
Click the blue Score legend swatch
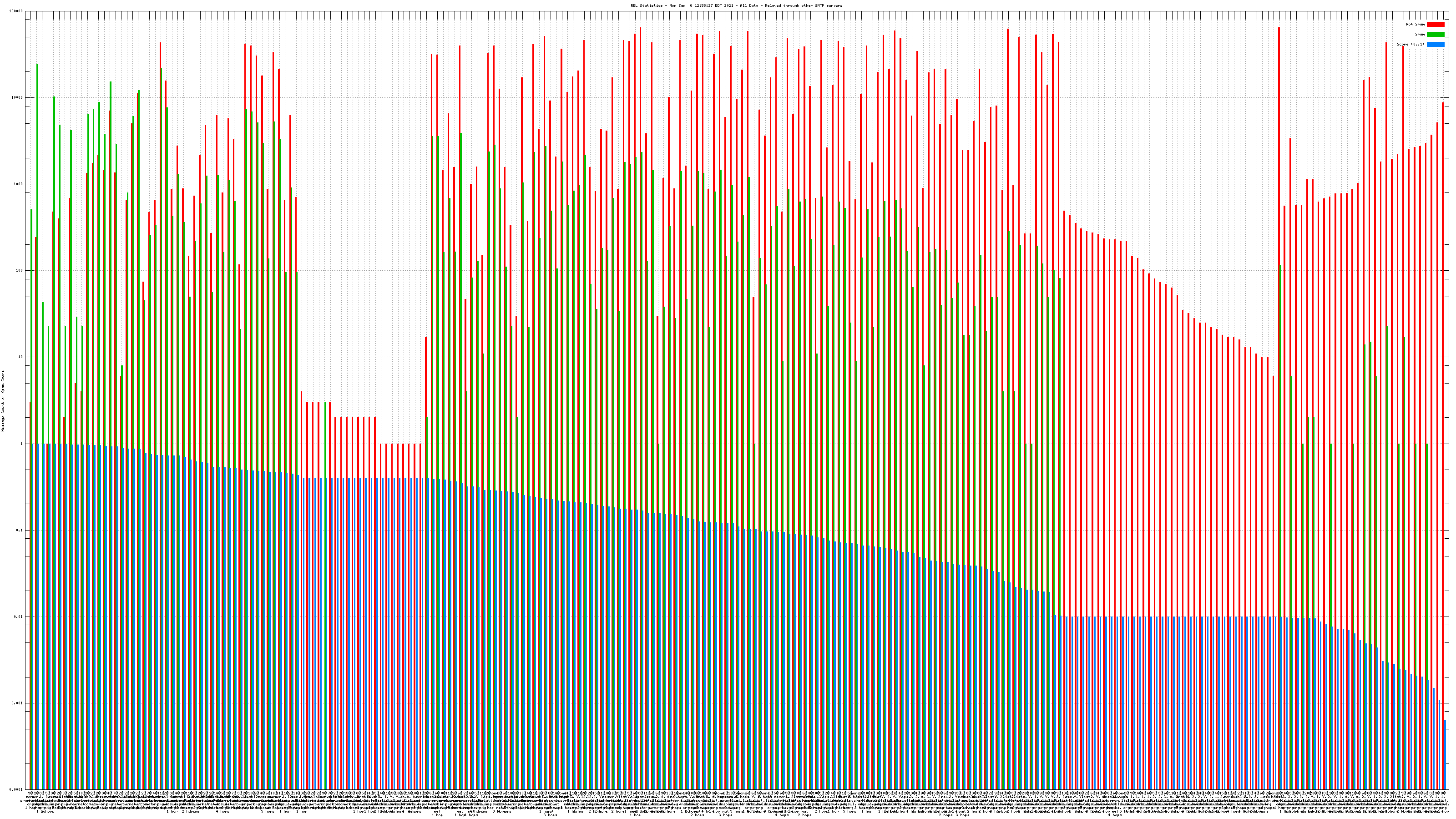click(x=1435, y=44)
